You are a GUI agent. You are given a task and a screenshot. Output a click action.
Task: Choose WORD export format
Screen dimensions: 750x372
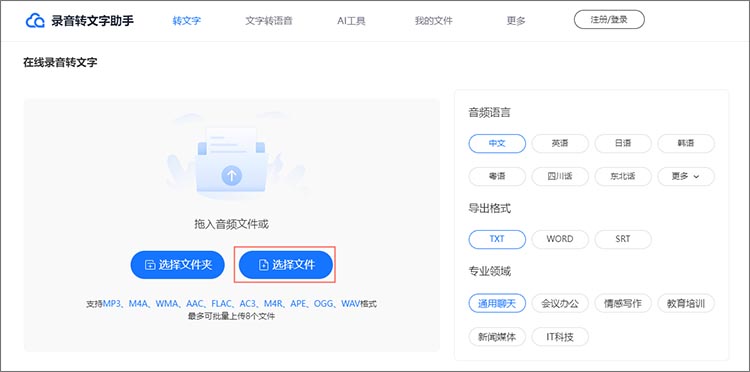click(560, 239)
